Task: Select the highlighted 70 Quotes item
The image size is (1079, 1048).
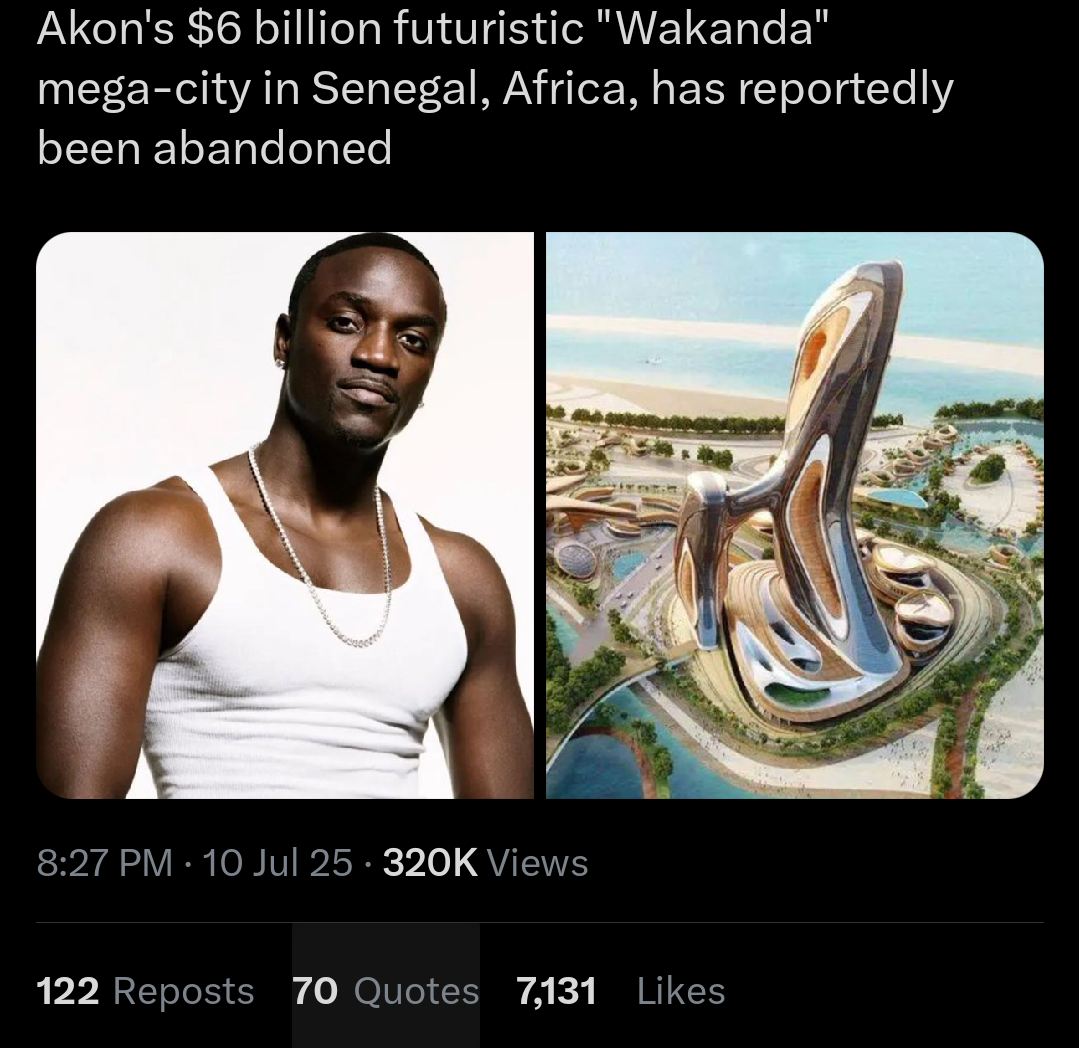Action: coord(385,986)
